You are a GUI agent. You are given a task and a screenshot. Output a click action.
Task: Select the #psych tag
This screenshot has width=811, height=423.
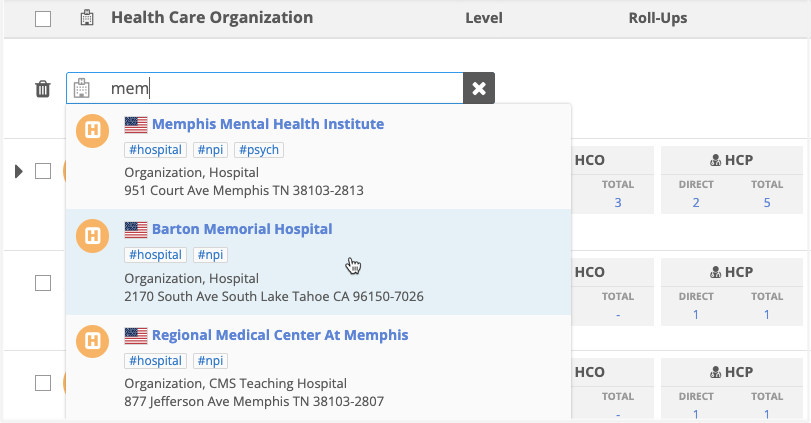click(x=259, y=150)
